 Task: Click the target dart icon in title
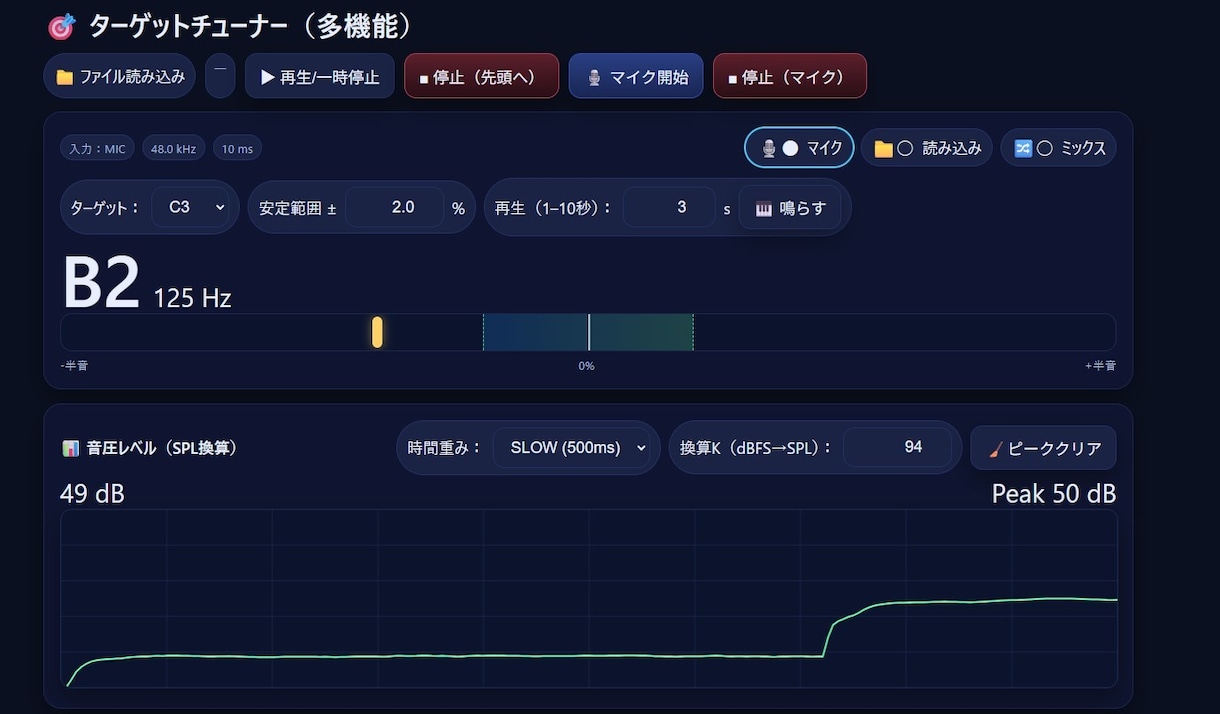[62, 27]
